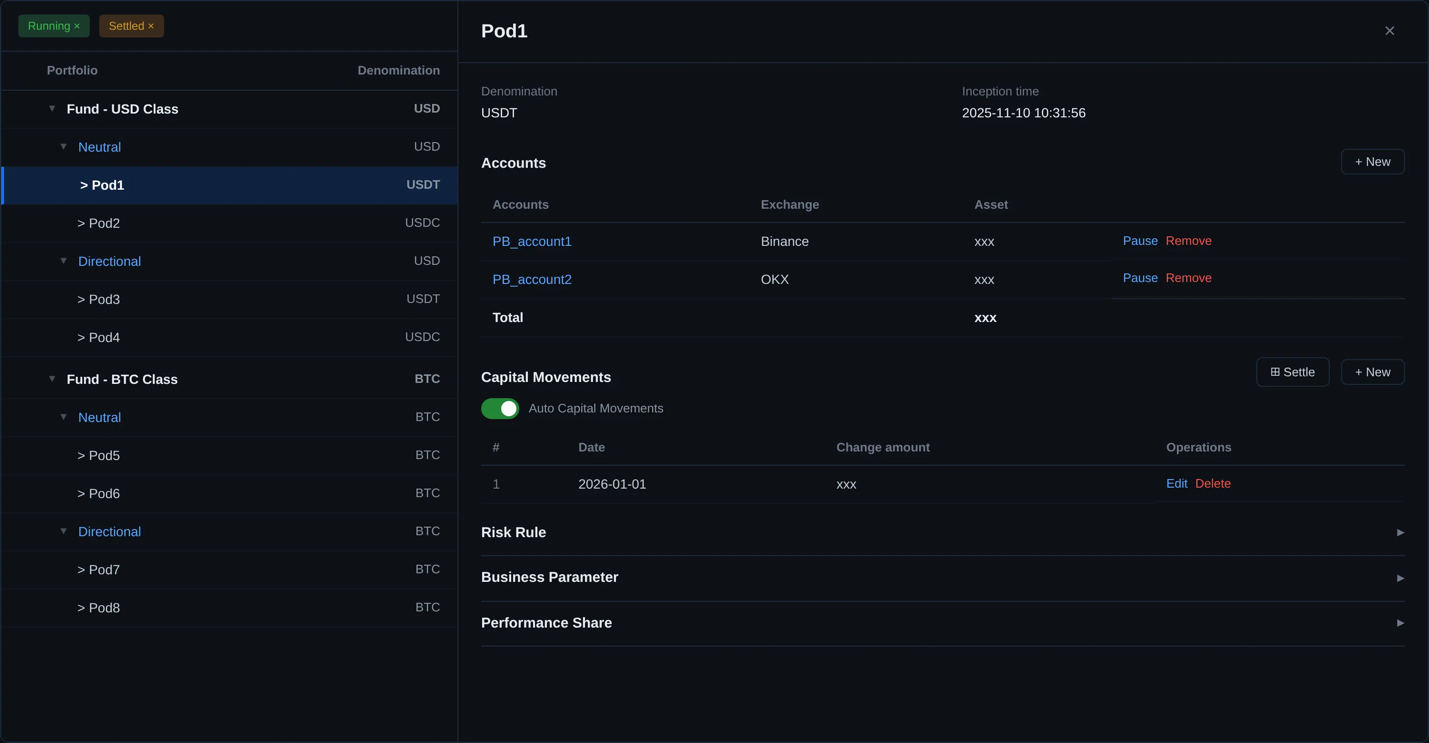Screen dimensions: 1429x743
Task: Click the Denomination column header in tree
Action: (398, 70)
